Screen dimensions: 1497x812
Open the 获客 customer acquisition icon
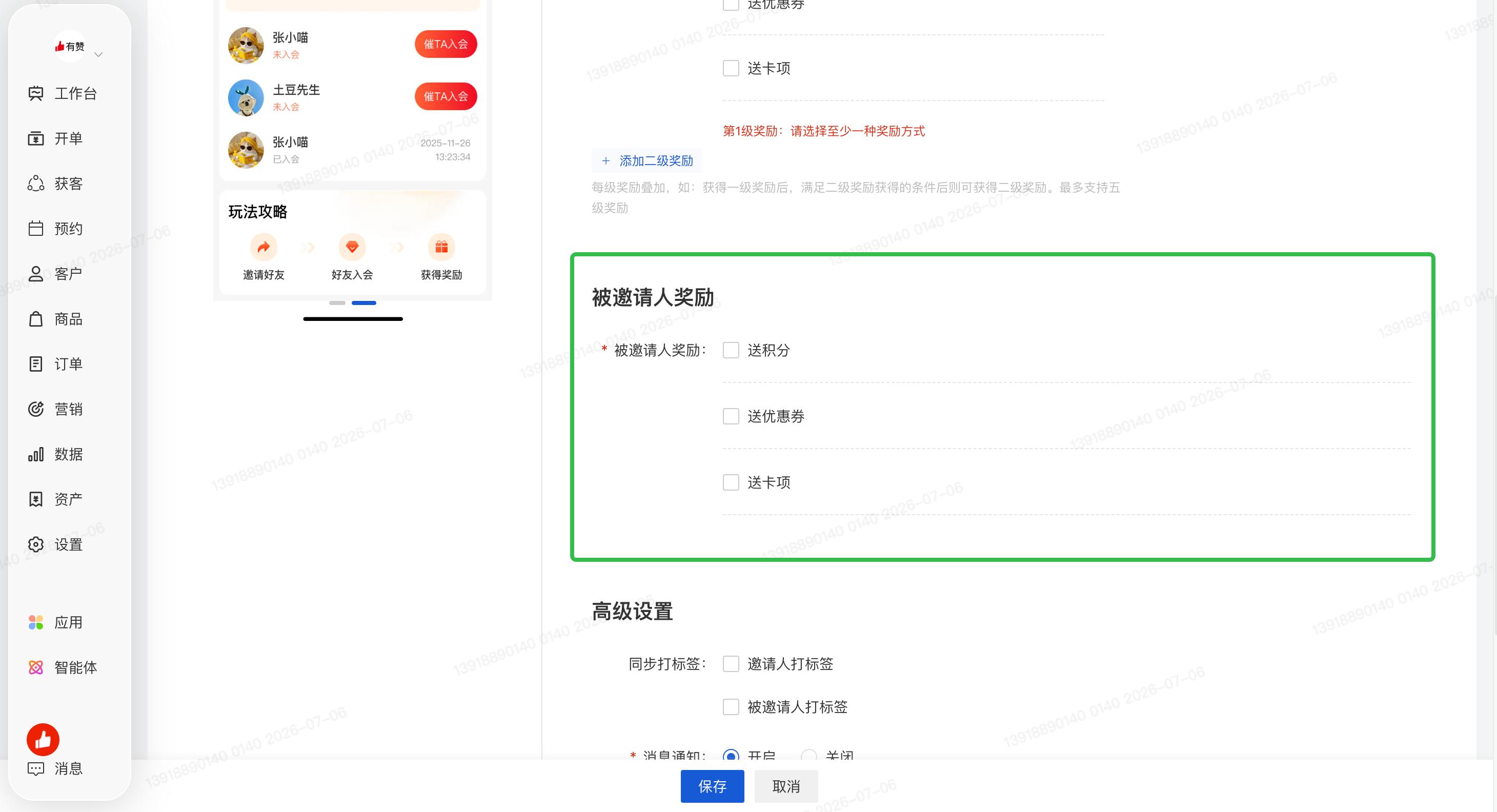(36, 184)
